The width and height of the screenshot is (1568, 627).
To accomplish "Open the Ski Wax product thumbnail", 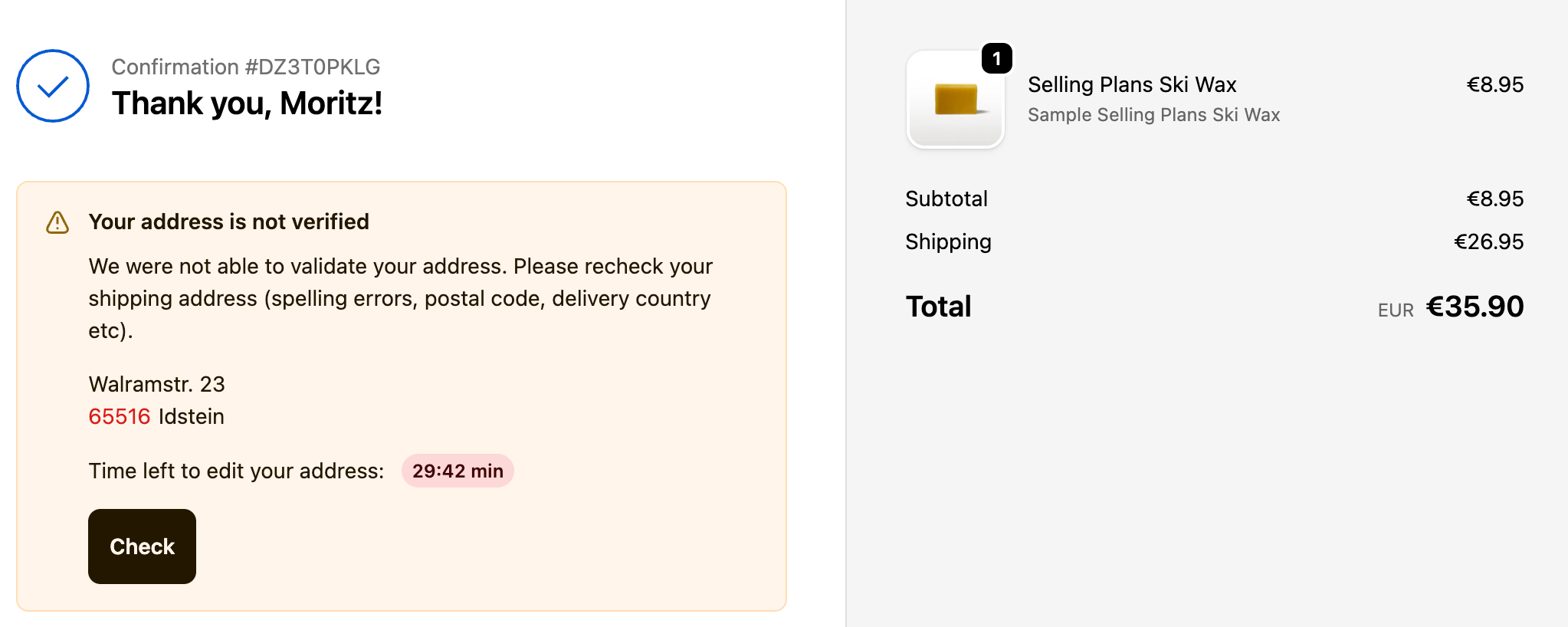I will (x=955, y=99).
